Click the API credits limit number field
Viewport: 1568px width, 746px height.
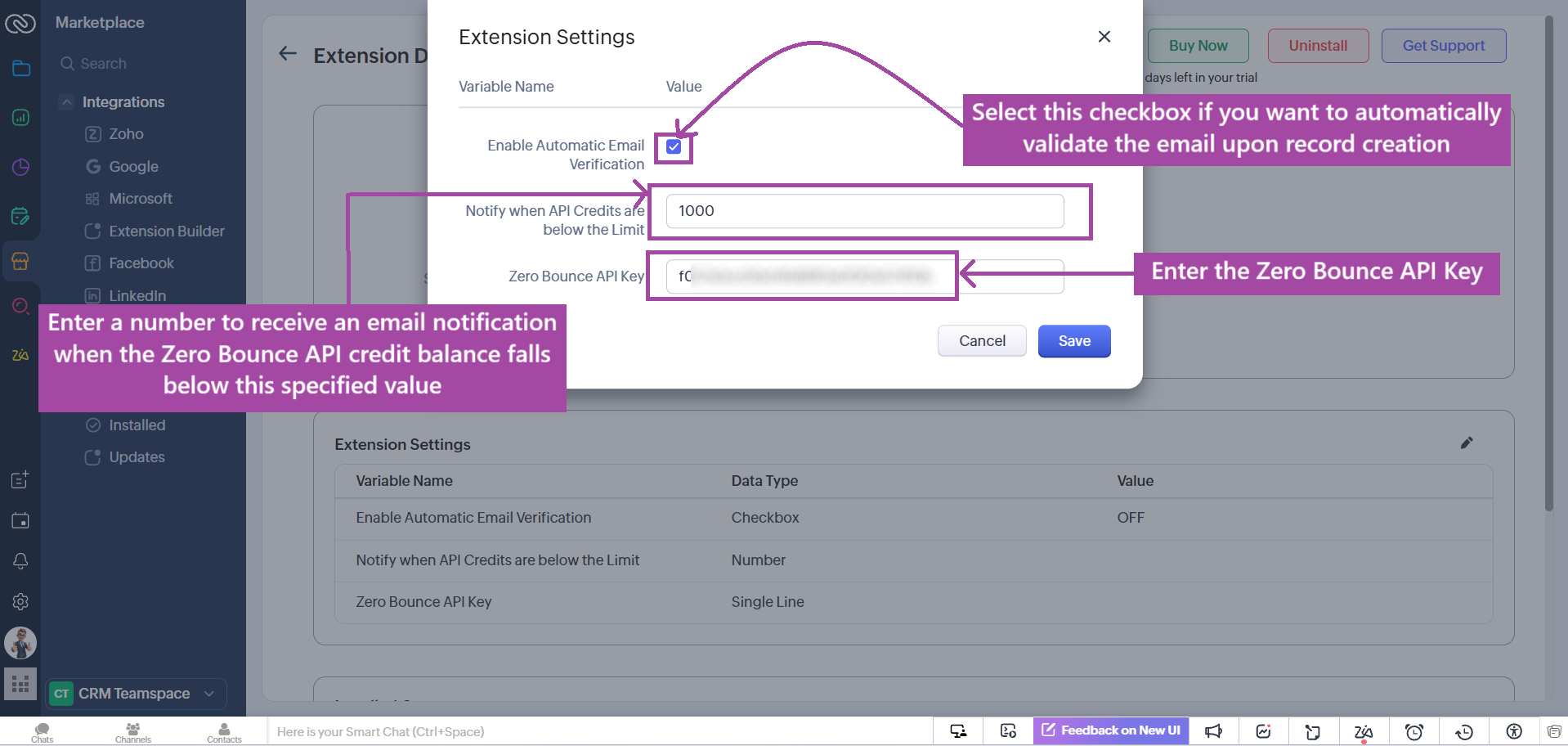pyautogui.click(x=864, y=211)
